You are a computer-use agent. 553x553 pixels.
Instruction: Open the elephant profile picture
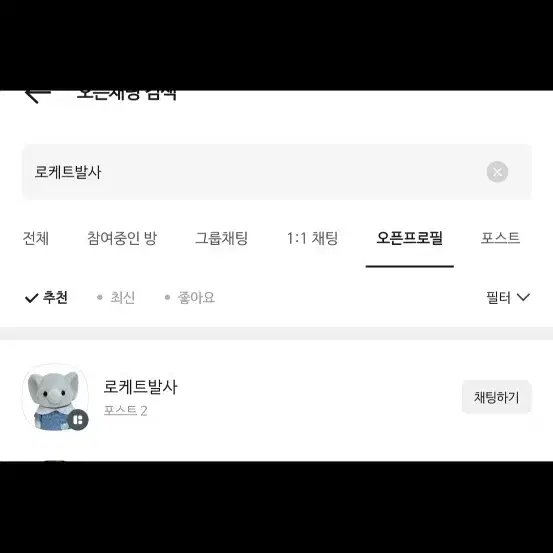55,397
